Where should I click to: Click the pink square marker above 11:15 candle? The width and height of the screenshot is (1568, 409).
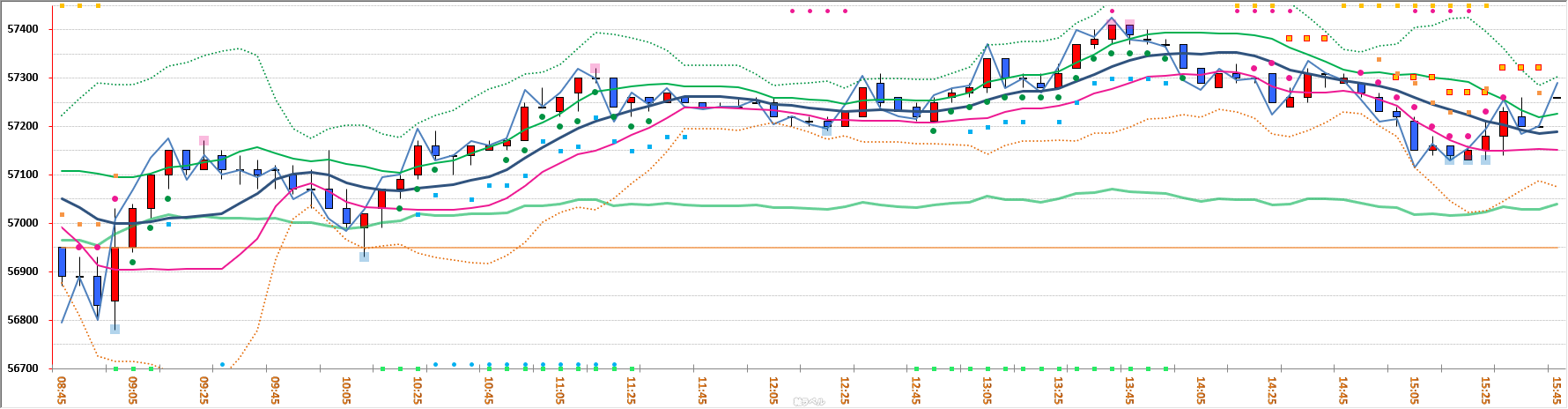(x=595, y=68)
